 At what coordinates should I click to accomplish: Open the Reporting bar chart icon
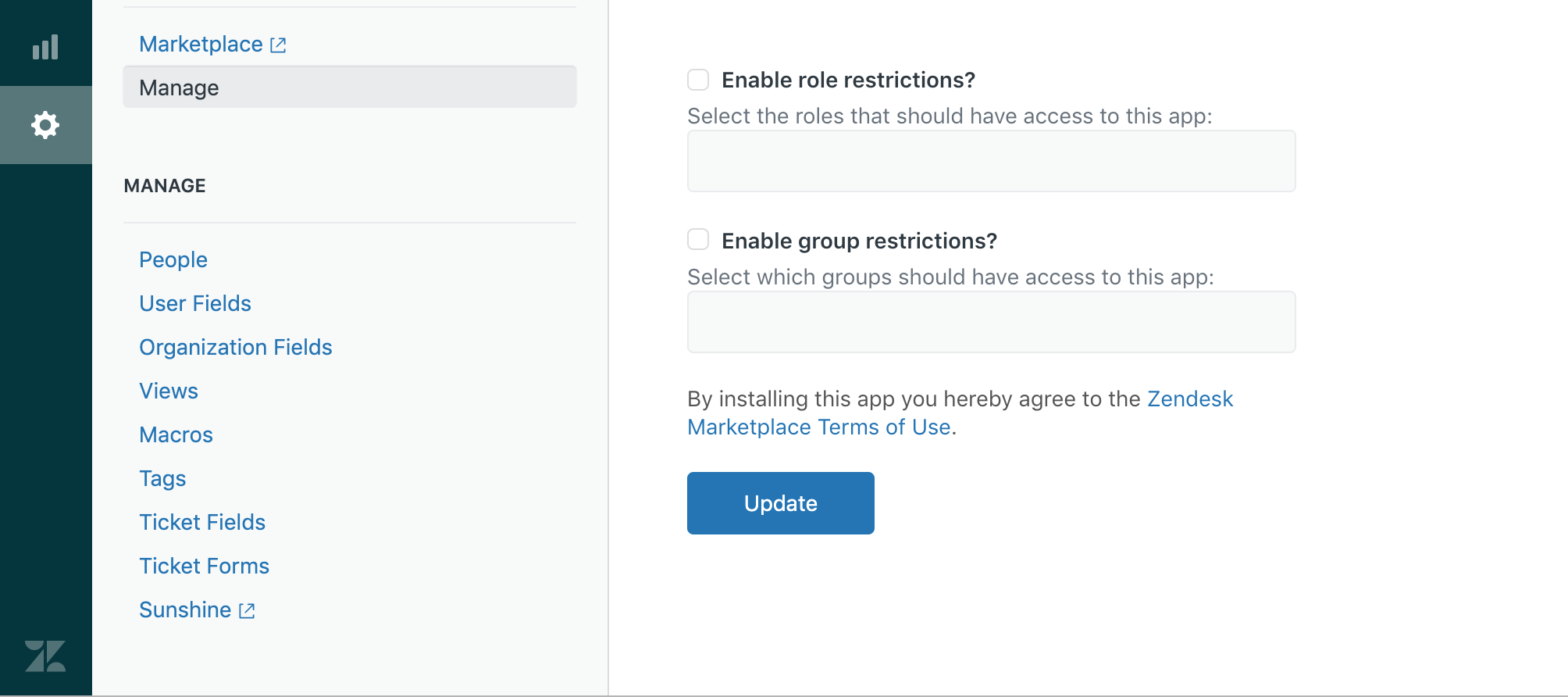click(45, 47)
